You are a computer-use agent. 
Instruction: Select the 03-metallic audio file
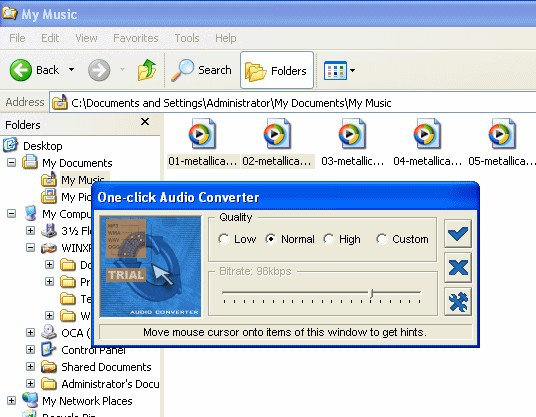352,143
